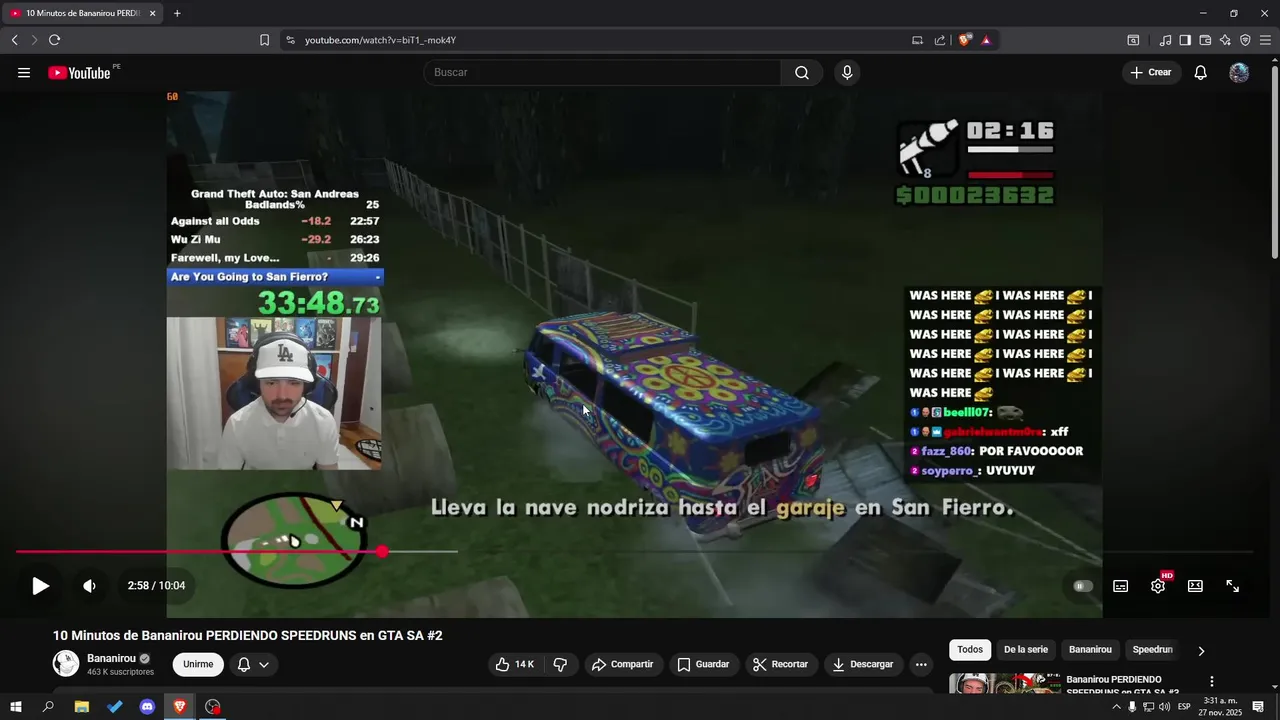The width and height of the screenshot is (1280, 720).
Task: Toggle the browser sidebar panel
Action: click(1185, 40)
